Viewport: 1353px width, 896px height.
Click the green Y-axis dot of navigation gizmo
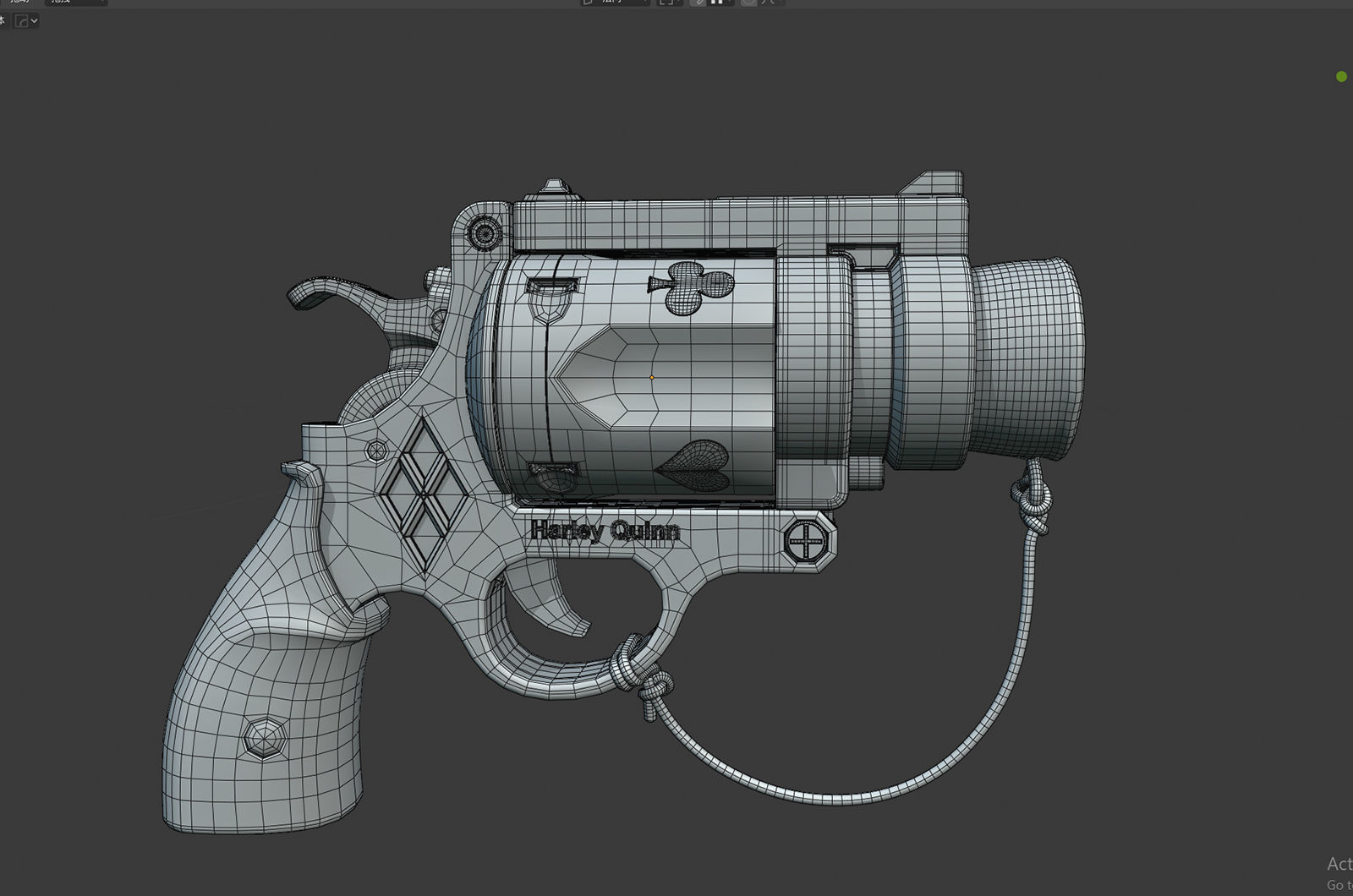[1341, 77]
